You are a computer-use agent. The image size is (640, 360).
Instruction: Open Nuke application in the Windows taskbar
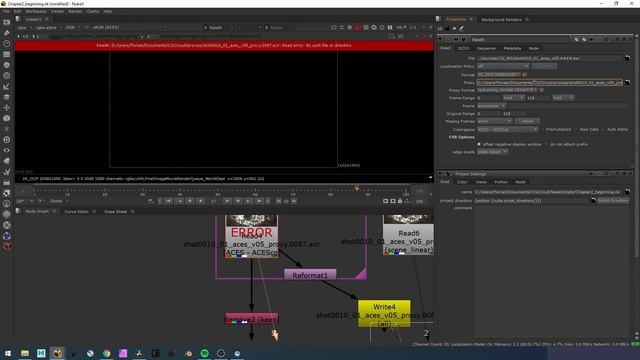(58, 353)
